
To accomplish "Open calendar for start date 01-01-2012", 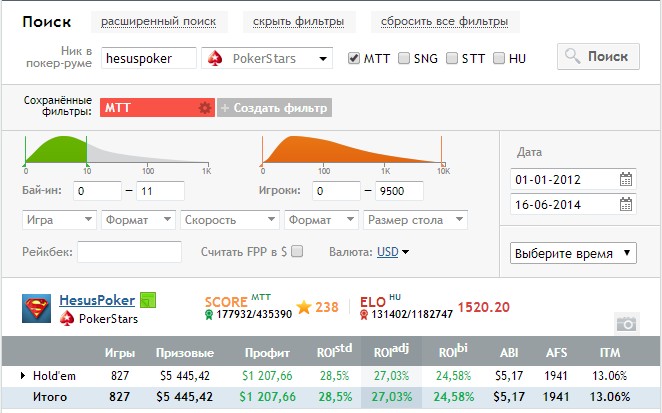I will click(626, 180).
